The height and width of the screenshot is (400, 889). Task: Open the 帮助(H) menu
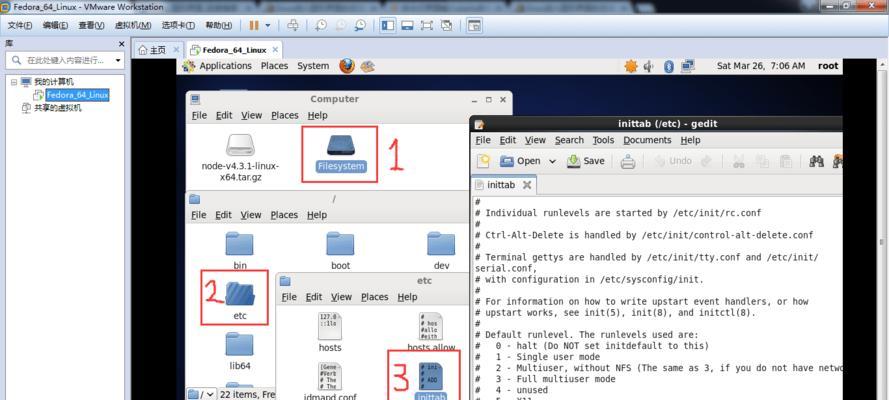pos(218,25)
